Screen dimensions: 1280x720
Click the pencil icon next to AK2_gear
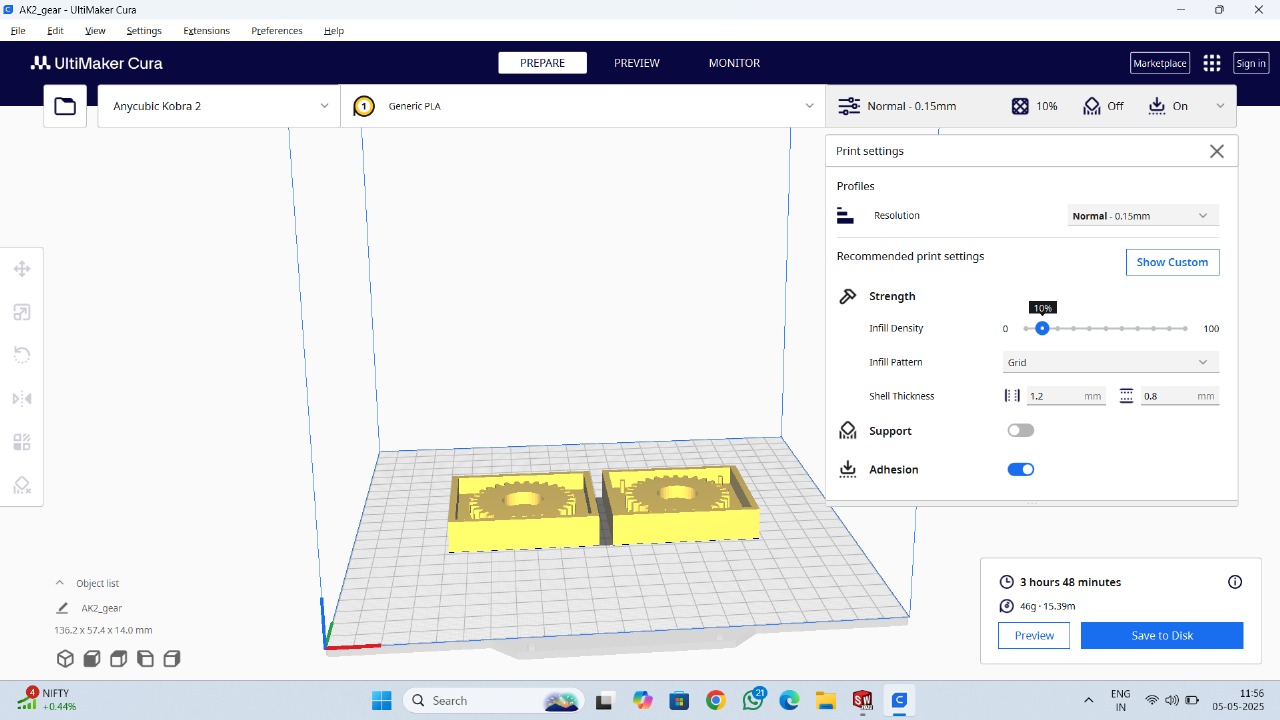pyautogui.click(x=62, y=608)
